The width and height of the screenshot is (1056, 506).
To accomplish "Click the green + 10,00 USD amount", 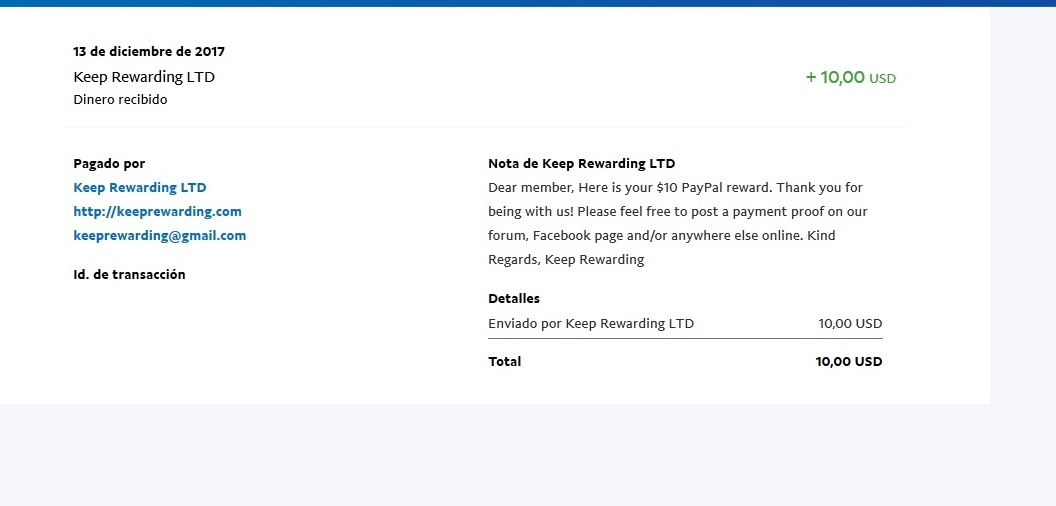I will (850, 78).
